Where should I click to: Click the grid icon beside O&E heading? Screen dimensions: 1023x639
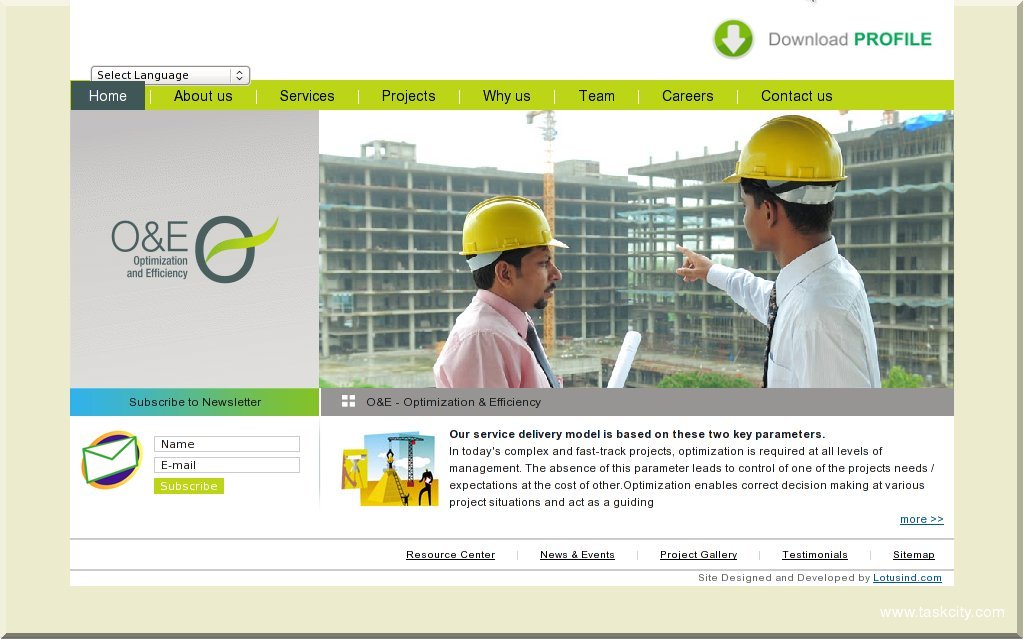tap(348, 401)
